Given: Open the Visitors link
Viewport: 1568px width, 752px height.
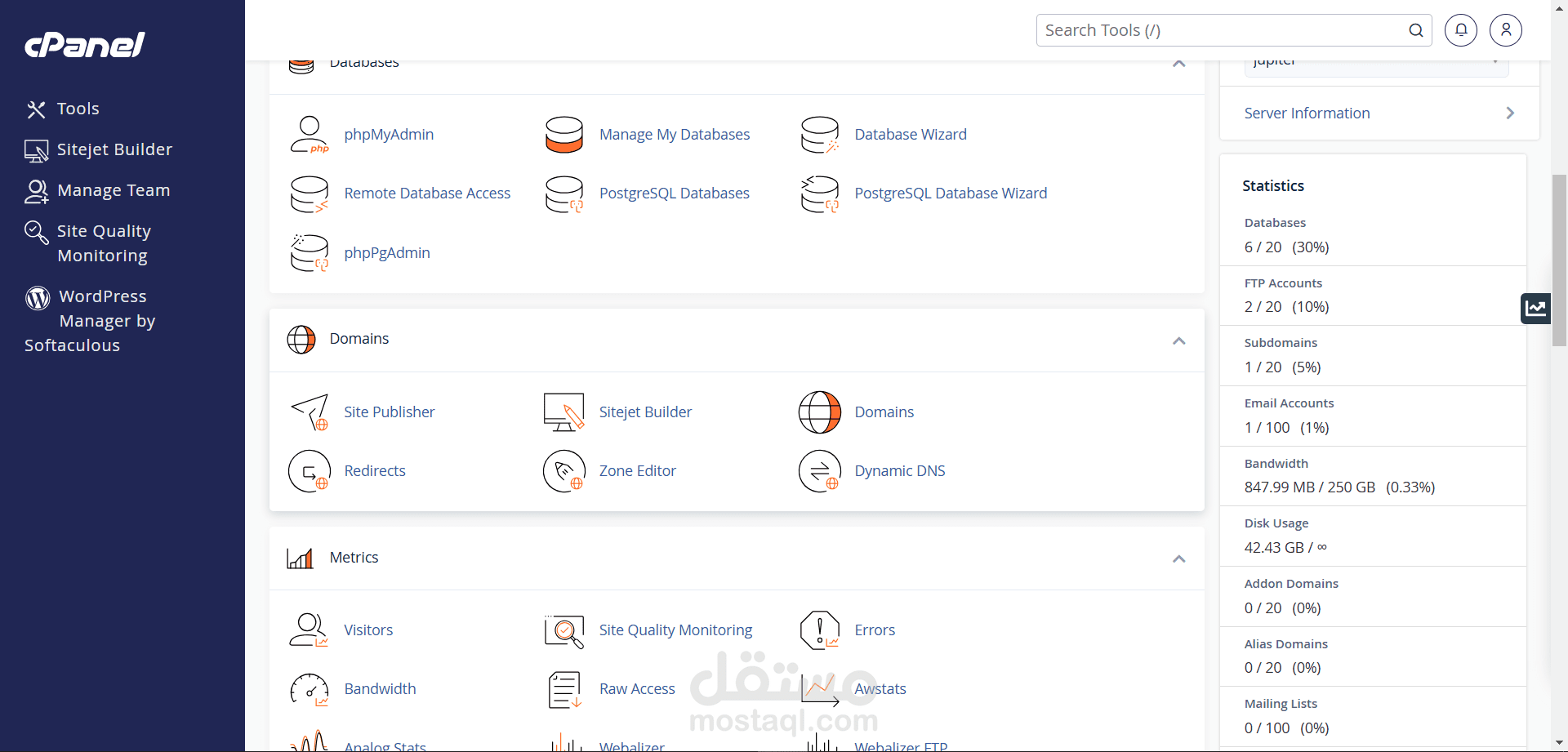Looking at the screenshot, I should click(368, 630).
